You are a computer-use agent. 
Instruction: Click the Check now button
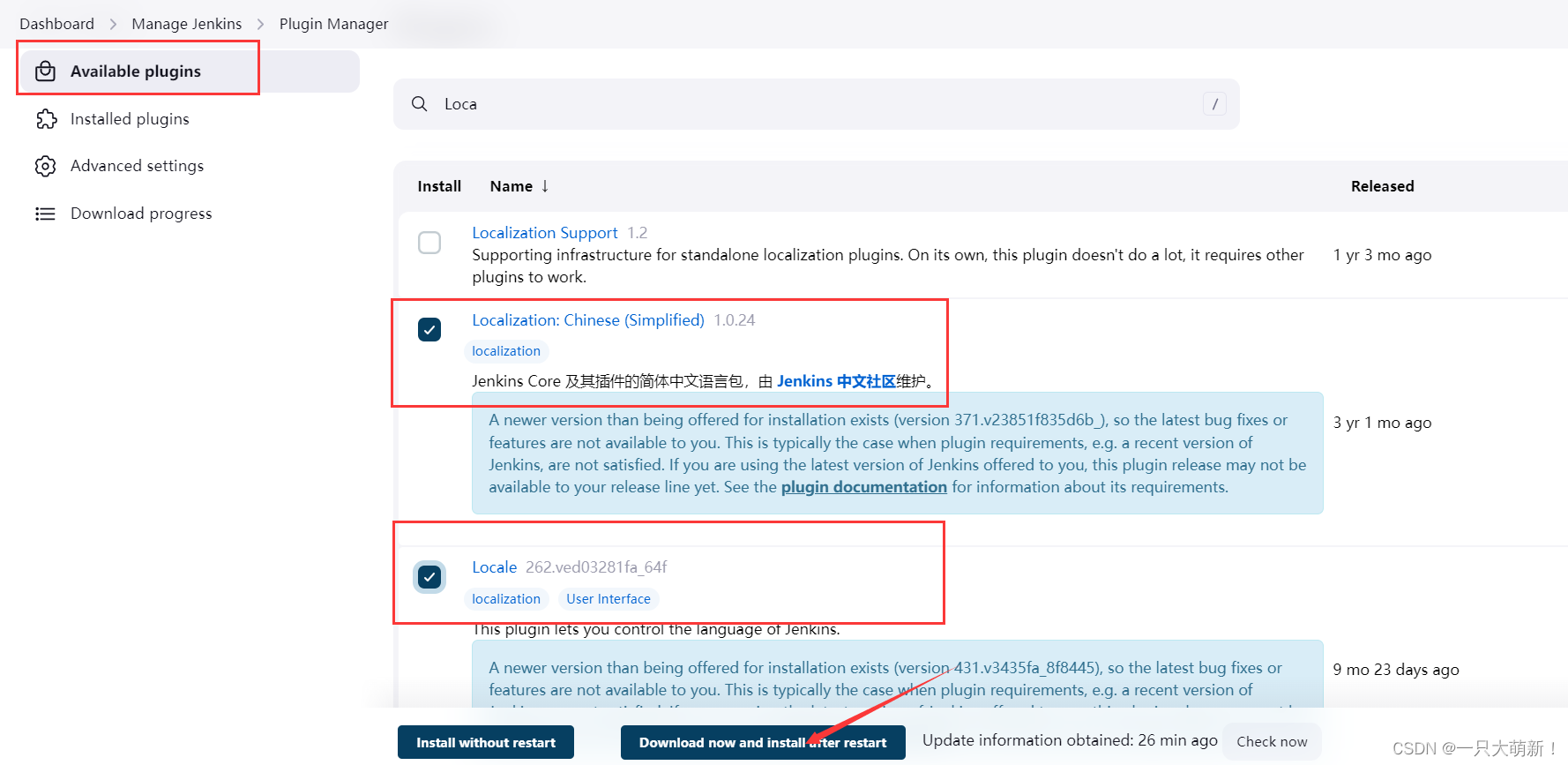(x=1272, y=741)
